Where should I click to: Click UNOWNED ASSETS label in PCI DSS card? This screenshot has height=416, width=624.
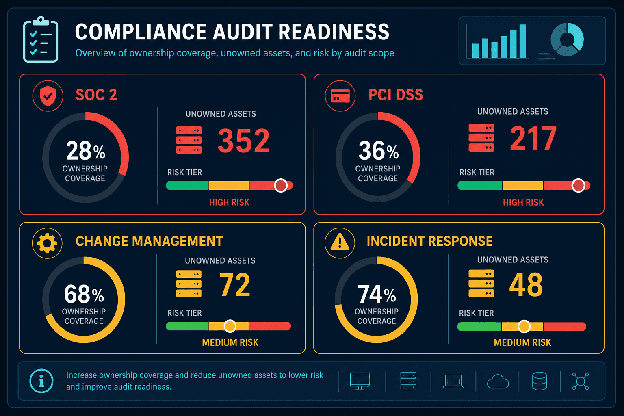click(513, 111)
